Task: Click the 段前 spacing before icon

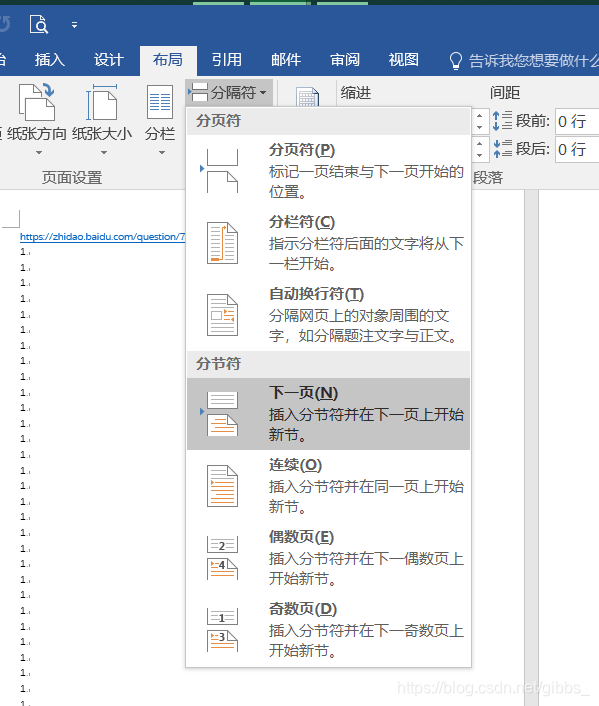Action: tap(502, 121)
